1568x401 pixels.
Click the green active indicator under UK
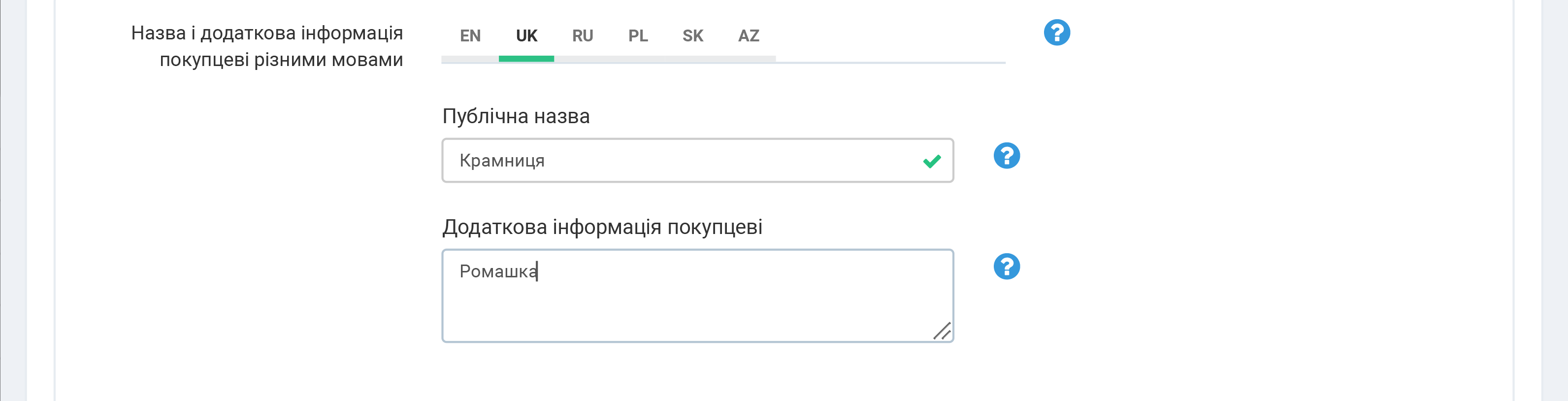526,59
